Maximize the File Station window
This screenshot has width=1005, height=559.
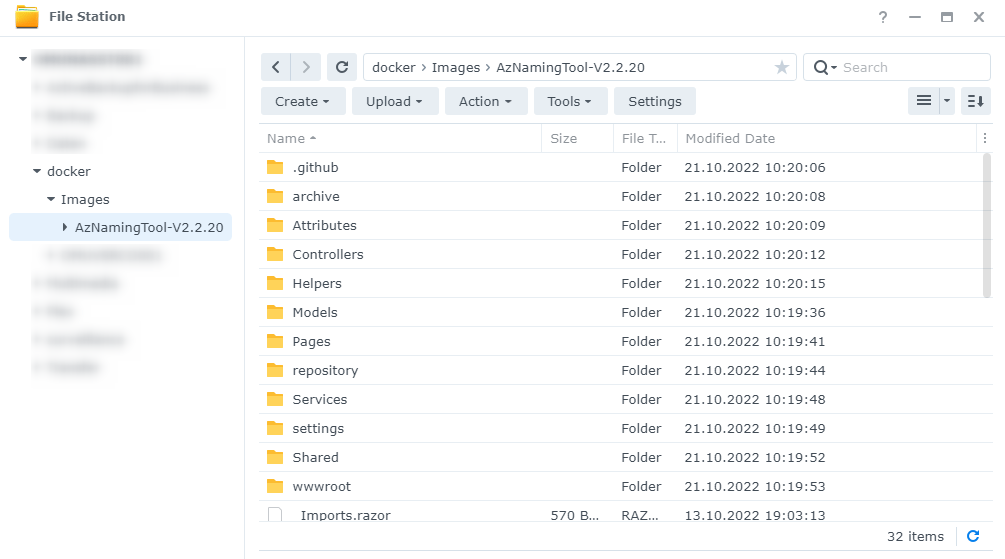(947, 17)
